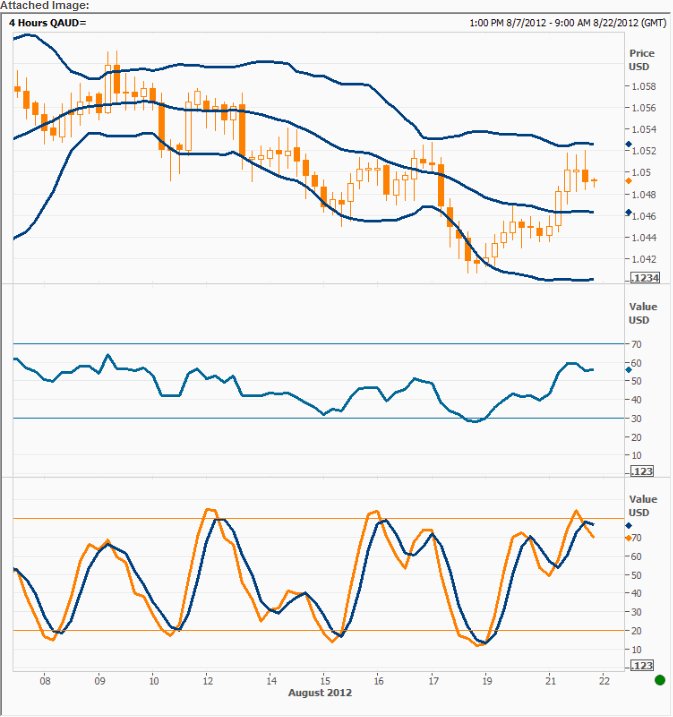Click the 22 date label on time axis
The height and width of the screenshot is (717, 673).
[604, 681]
